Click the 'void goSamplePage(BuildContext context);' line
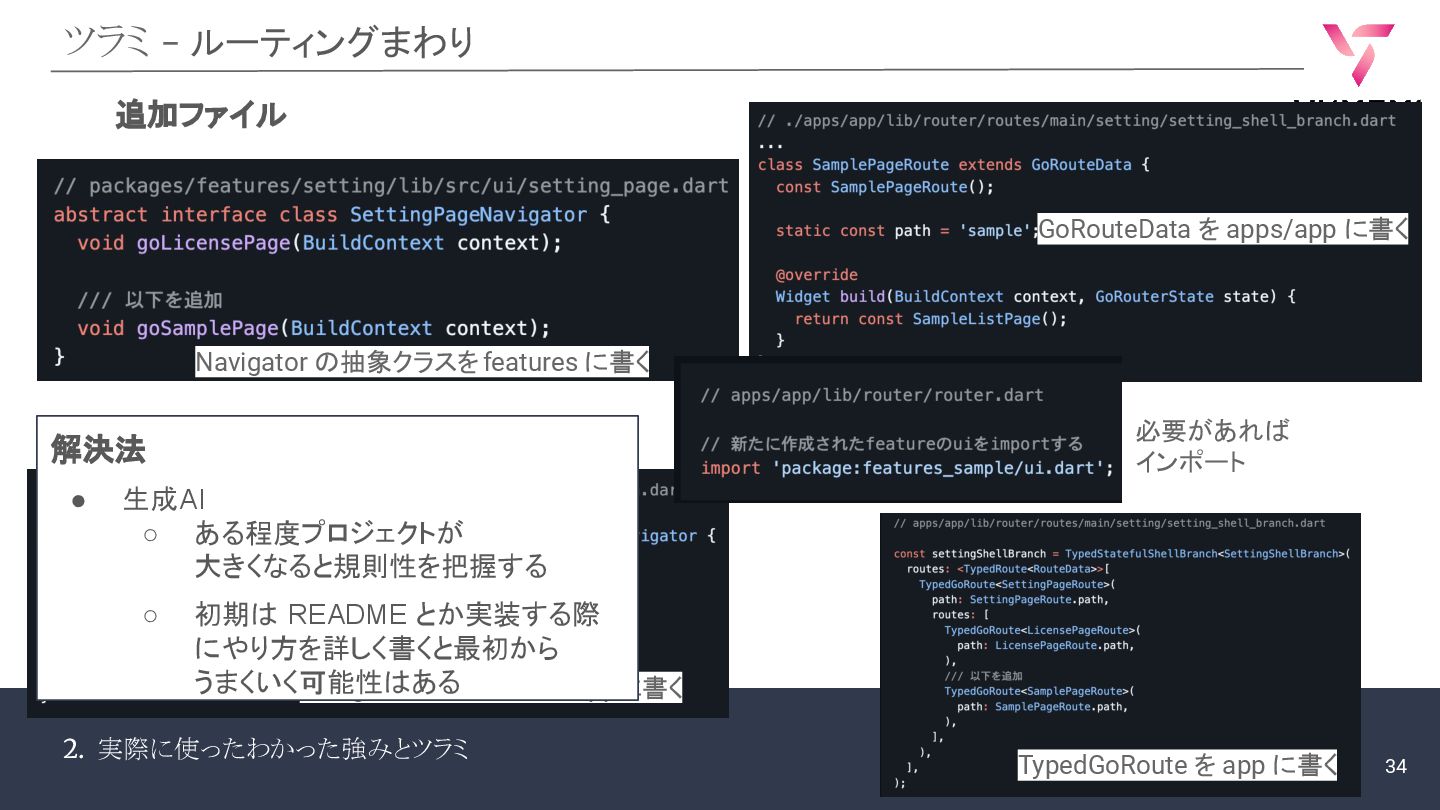The image size is (1440, 810). click(314, 328)
